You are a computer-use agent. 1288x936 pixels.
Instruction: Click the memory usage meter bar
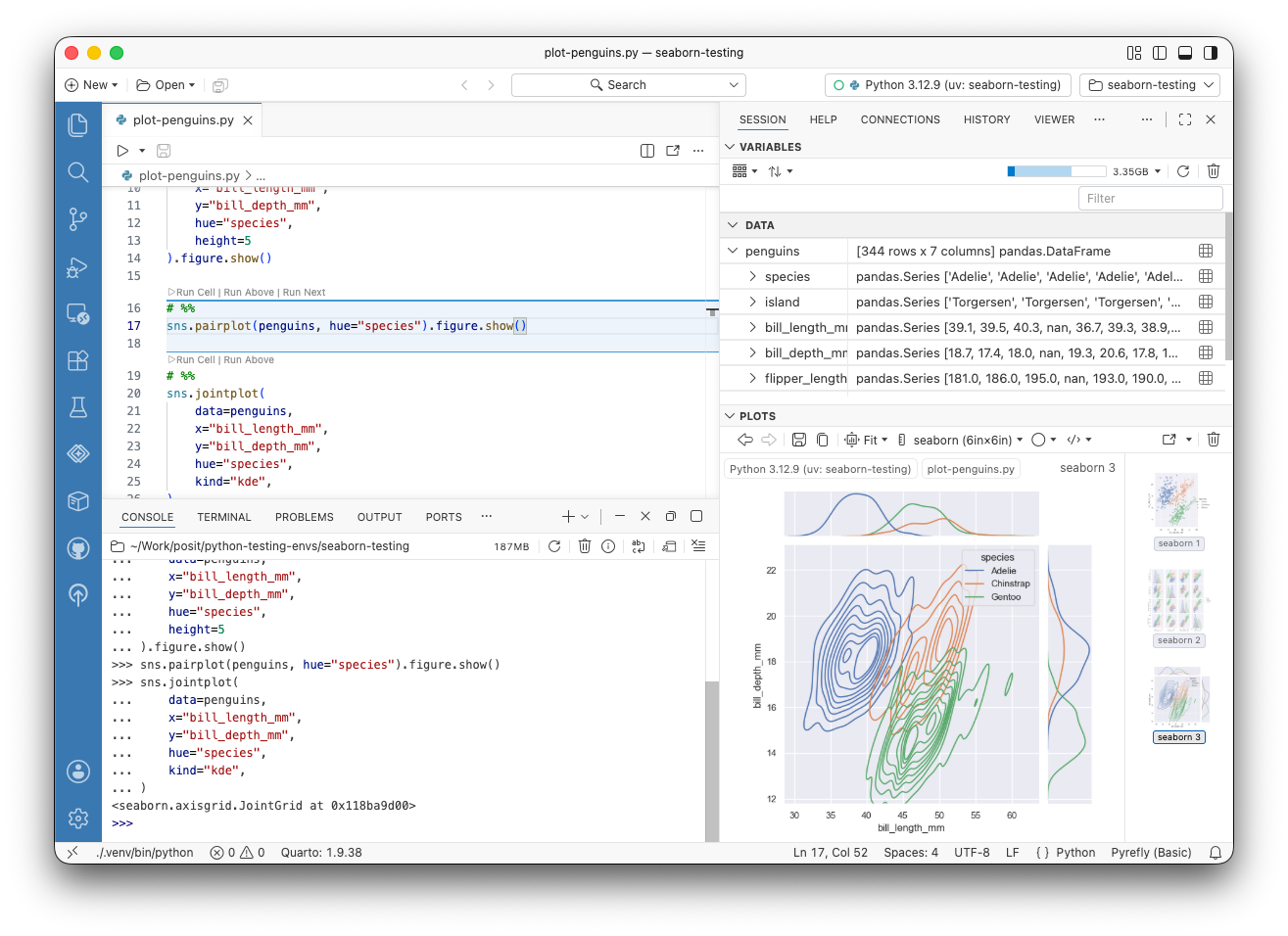[x=1056, y=171]
